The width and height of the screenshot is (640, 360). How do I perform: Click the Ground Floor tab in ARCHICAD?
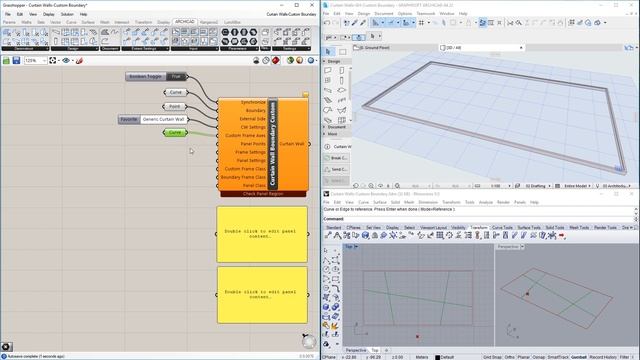[x=371, y=48]
